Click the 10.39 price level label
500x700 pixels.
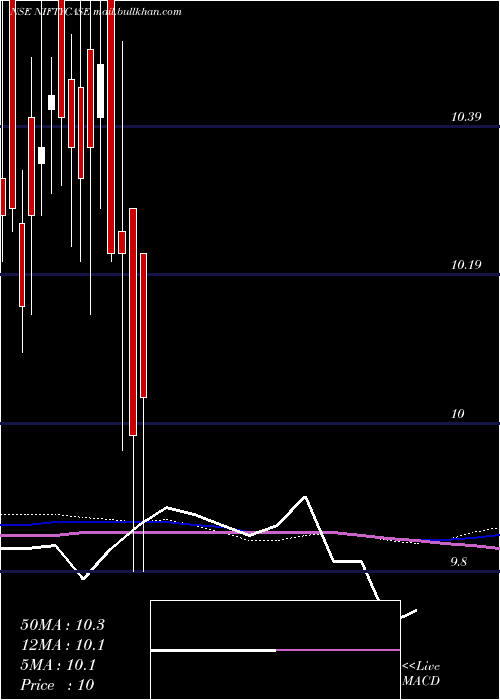pos(466,117)
